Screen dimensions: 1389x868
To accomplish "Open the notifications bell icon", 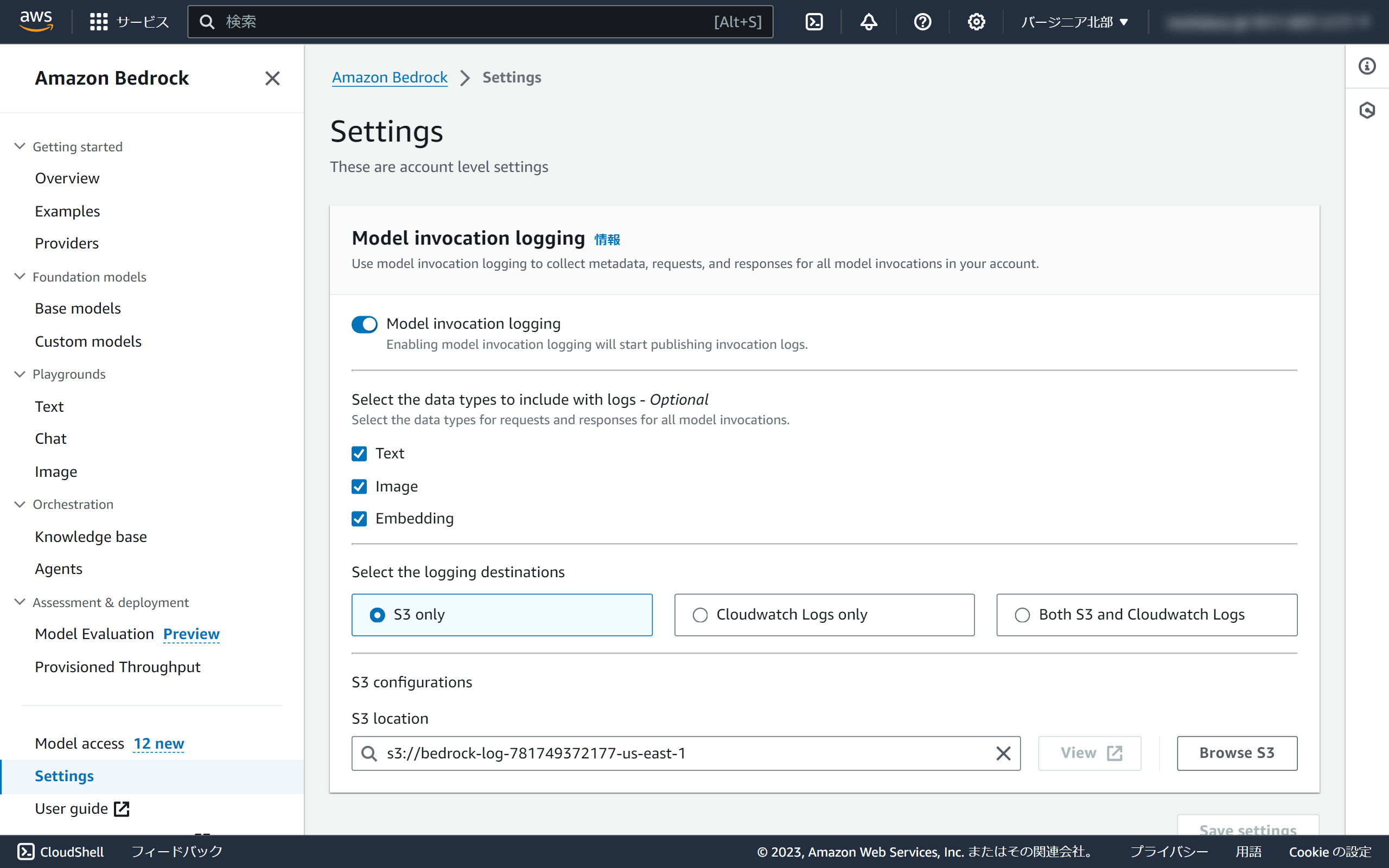I will [x=869, y=22].
